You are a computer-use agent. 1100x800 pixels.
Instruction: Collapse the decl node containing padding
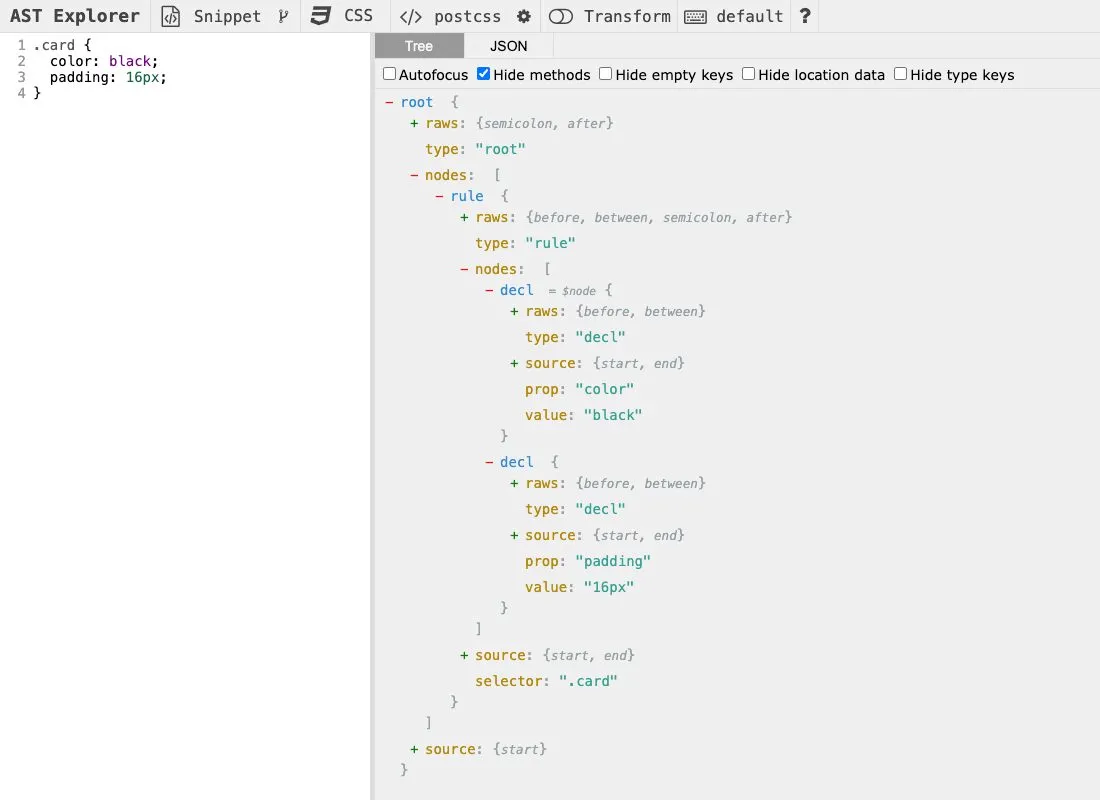click(489, 462)
